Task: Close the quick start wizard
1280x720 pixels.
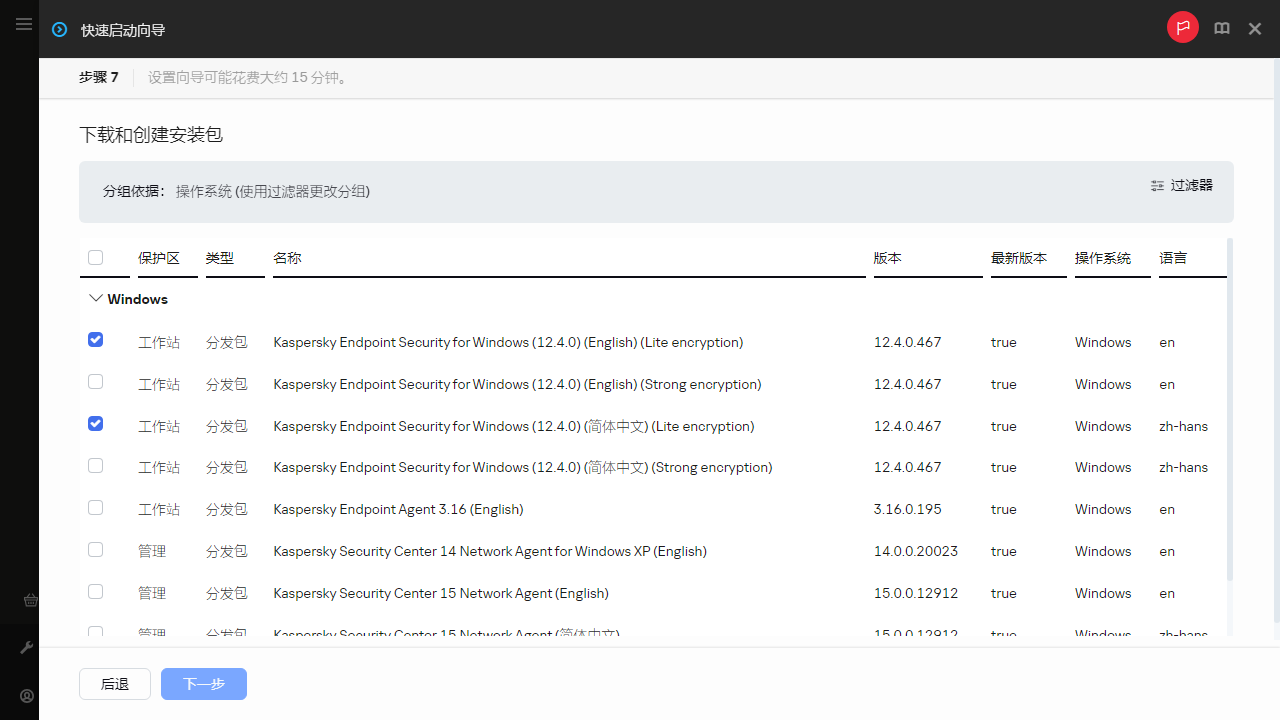Action: [x=1255, y=29]
